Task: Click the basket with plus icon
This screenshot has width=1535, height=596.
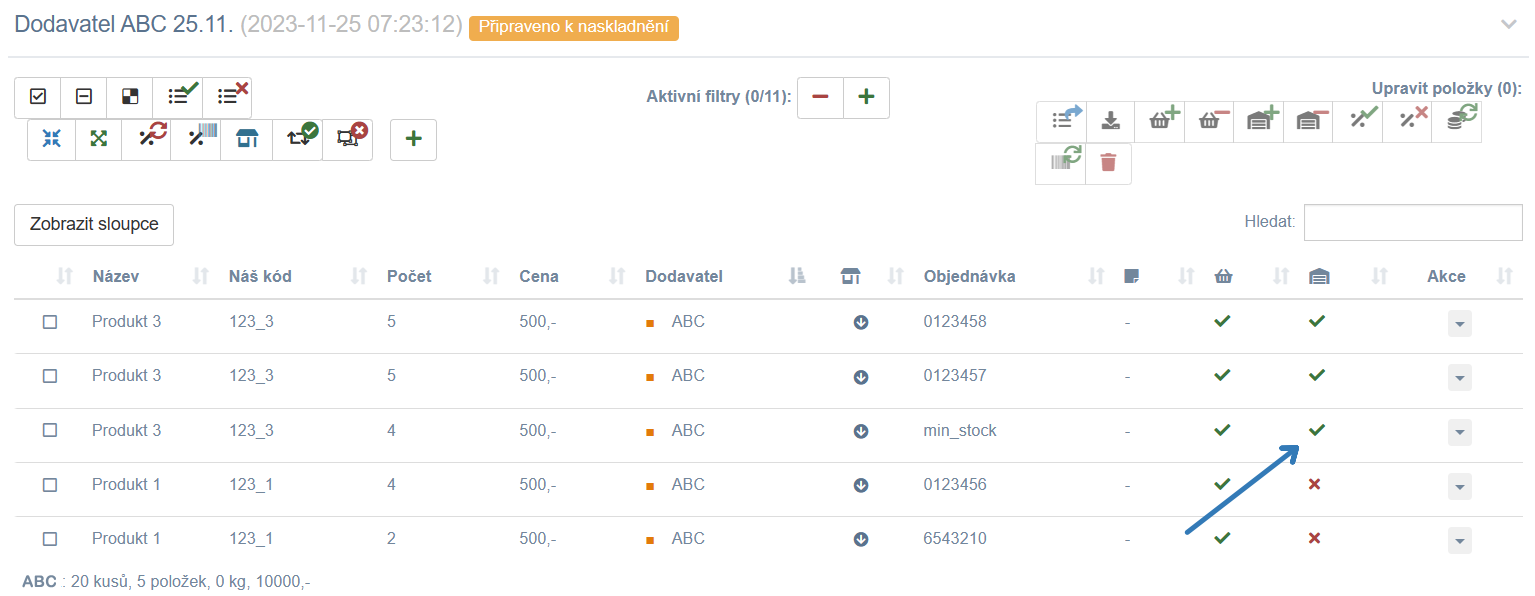Action: 1161,121
